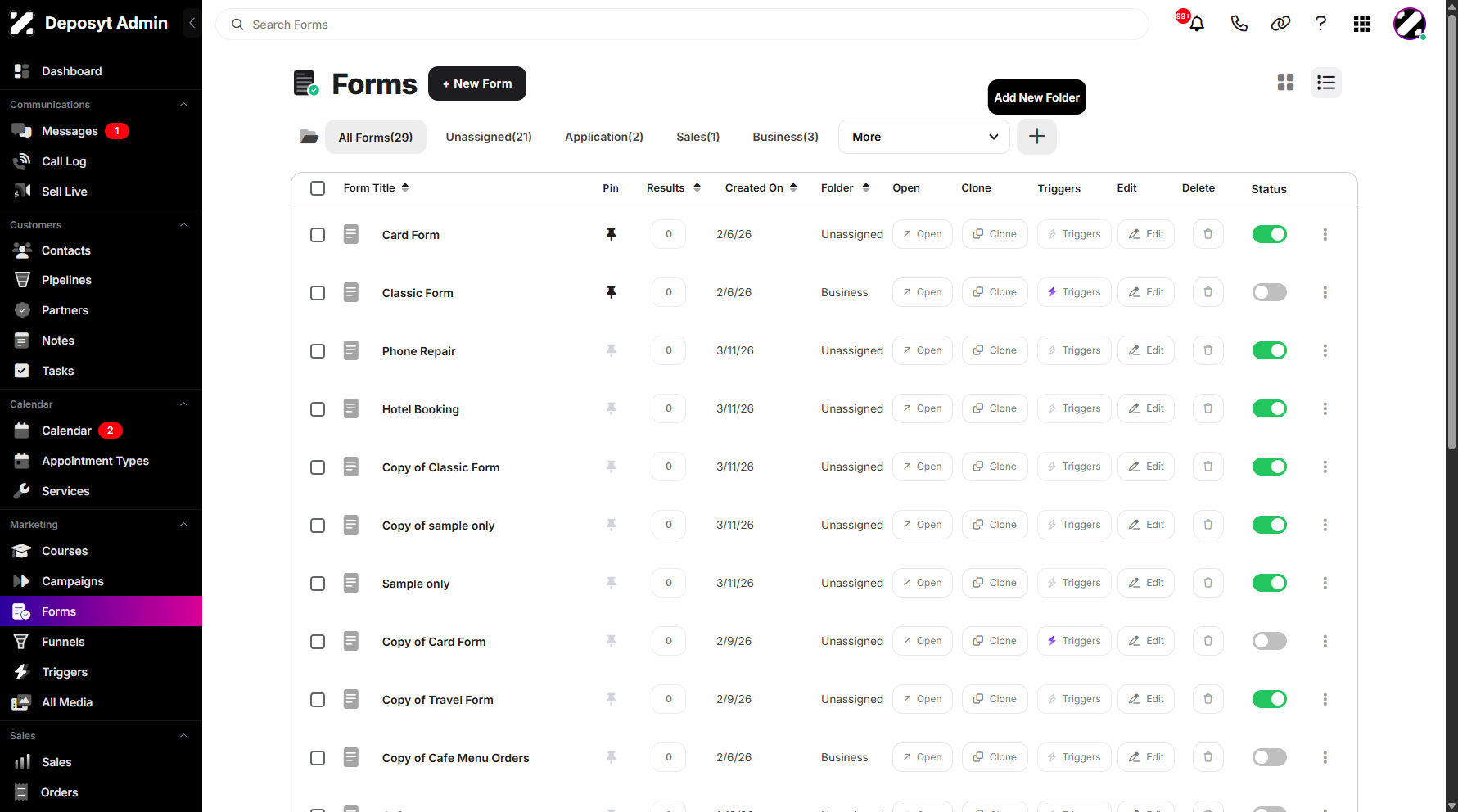Select the Application(2) folder tab
1458x812 pixels.
tap(604, 137)
